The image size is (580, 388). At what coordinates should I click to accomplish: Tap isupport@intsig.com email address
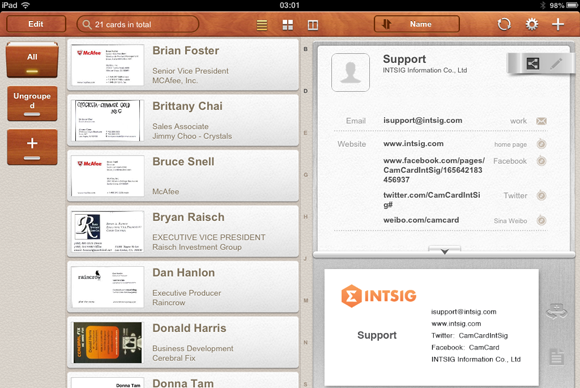tap(423, 121)
